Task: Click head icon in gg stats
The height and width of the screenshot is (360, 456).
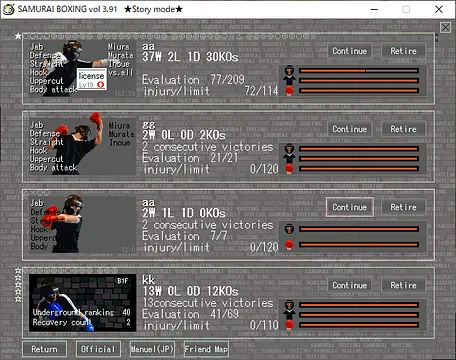Action: pos(289,149)
